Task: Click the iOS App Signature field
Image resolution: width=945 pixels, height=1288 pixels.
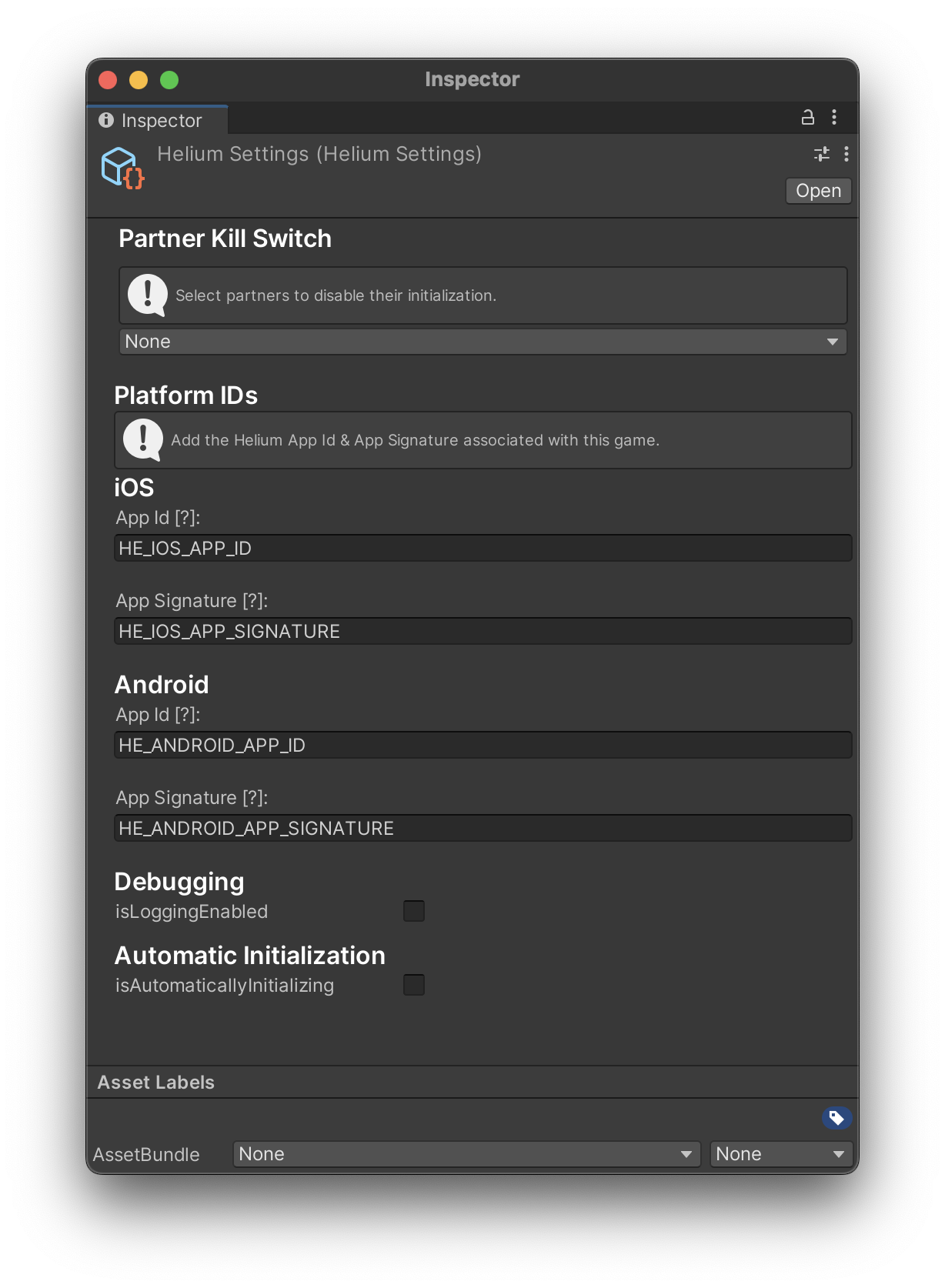Action: coord(483,632)
